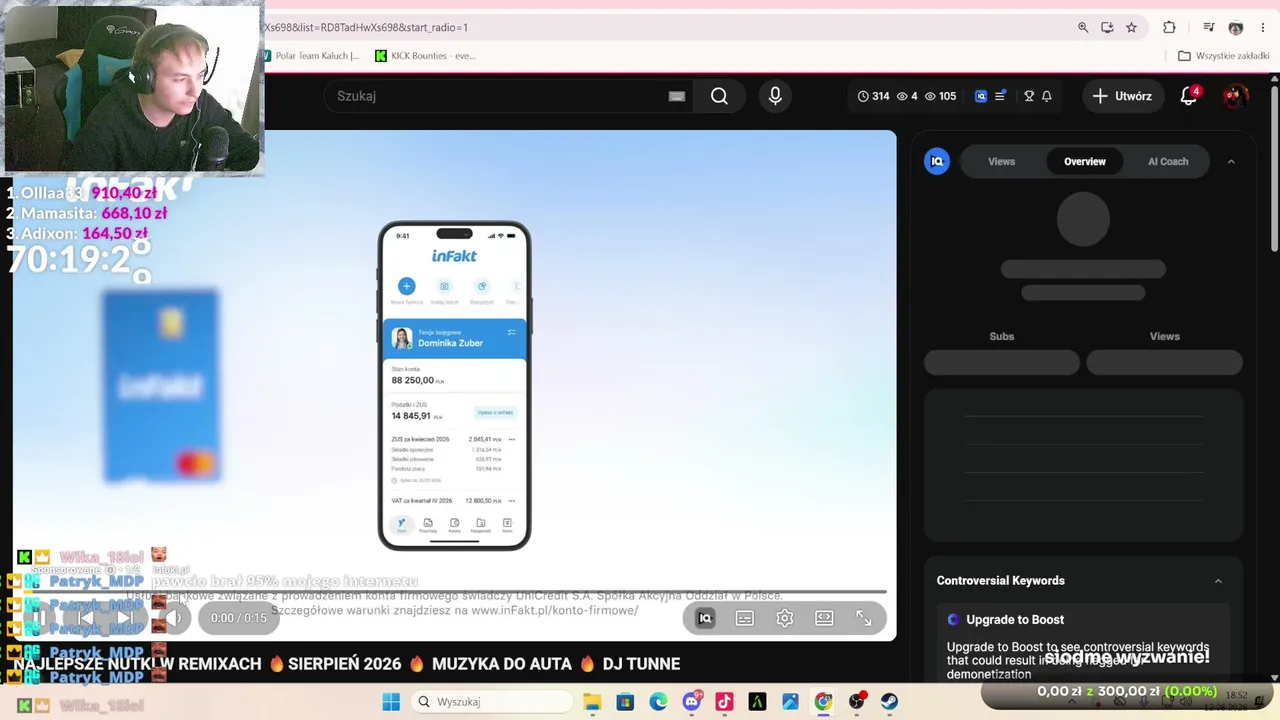Screen dimensions: 1280x720
Task: Collapse the vidIQ panel with top chevron
Action: click(1231, 161)
